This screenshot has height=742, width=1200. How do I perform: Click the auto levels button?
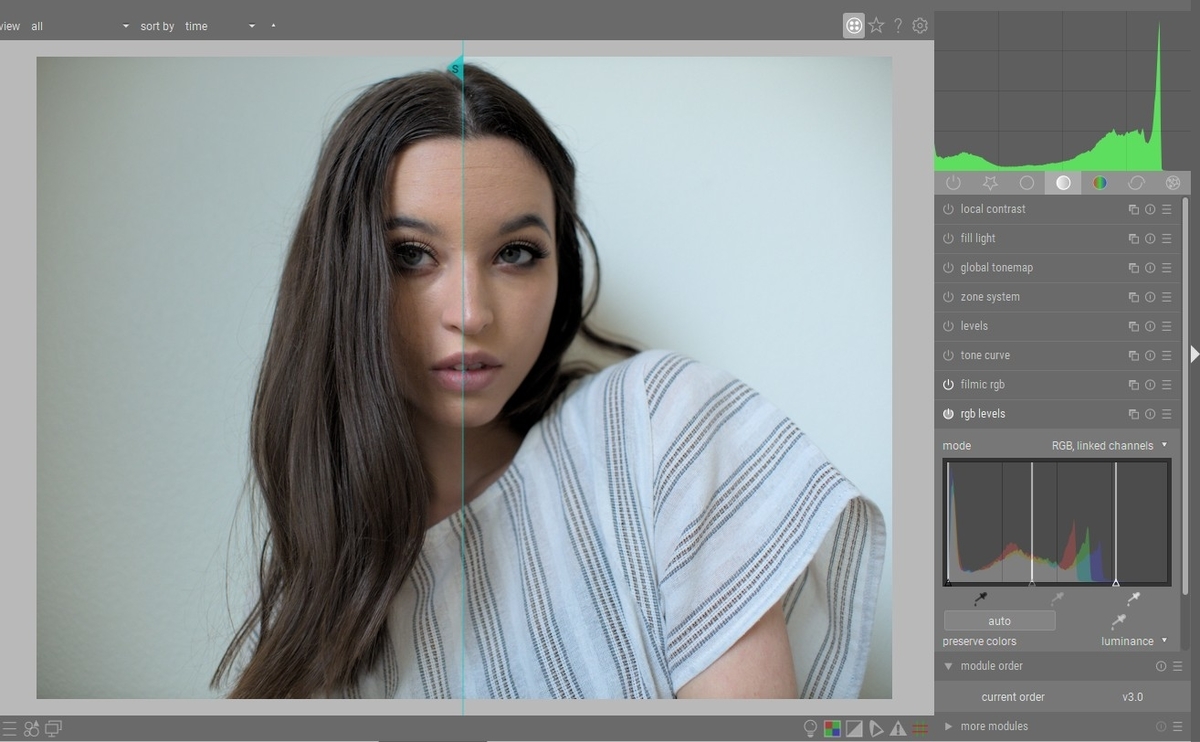[999, 621]
